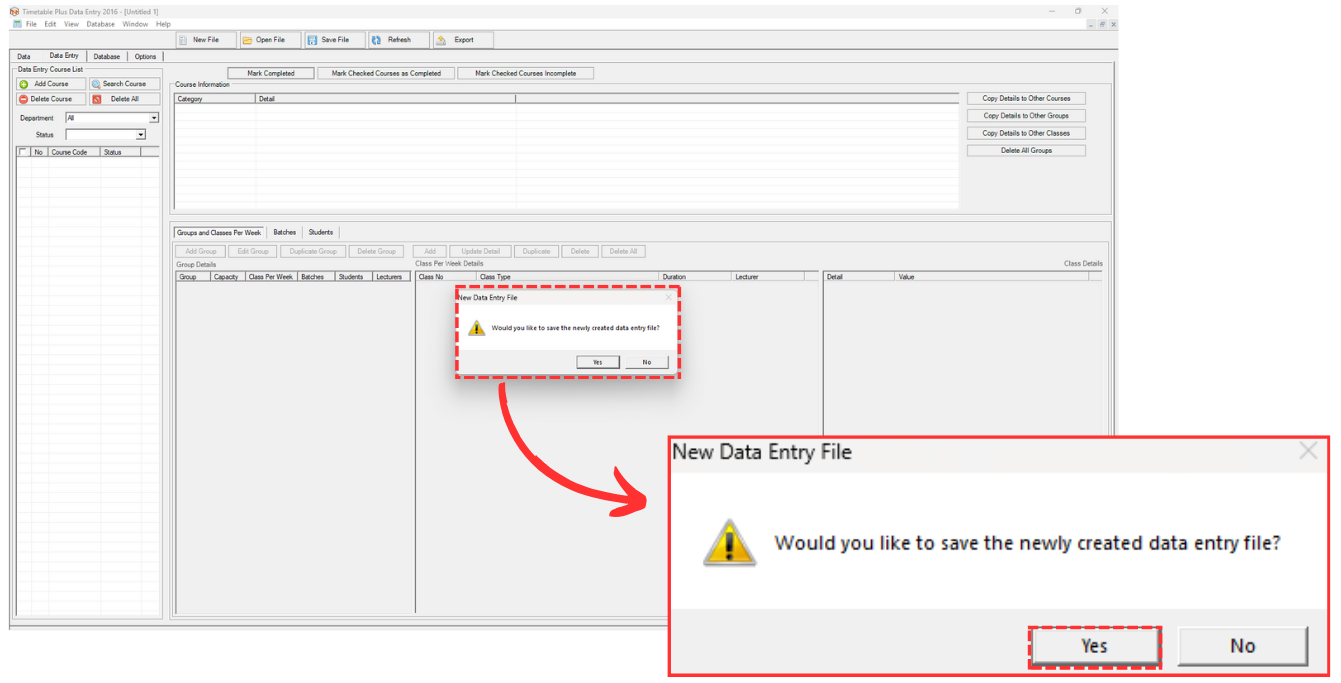Open the Status dropdown list
1341x683 pixels.
140,135
